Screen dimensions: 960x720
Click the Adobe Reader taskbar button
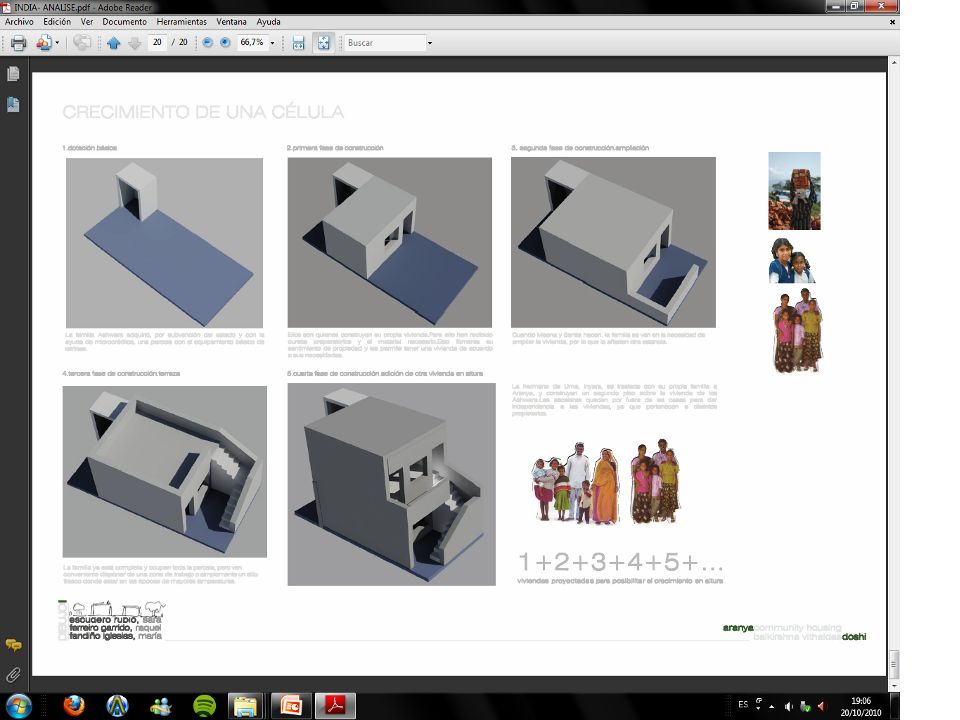point(335,706)
